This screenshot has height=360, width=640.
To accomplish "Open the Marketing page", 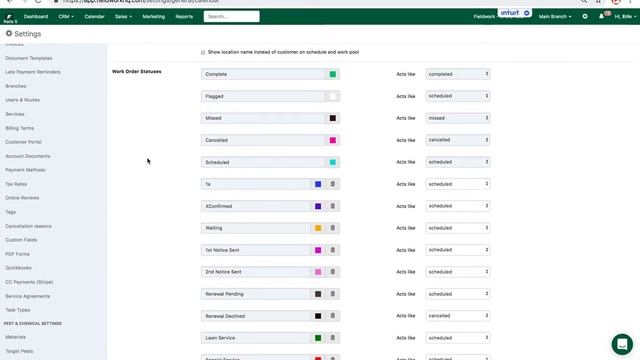I will [x=153, y=17].
